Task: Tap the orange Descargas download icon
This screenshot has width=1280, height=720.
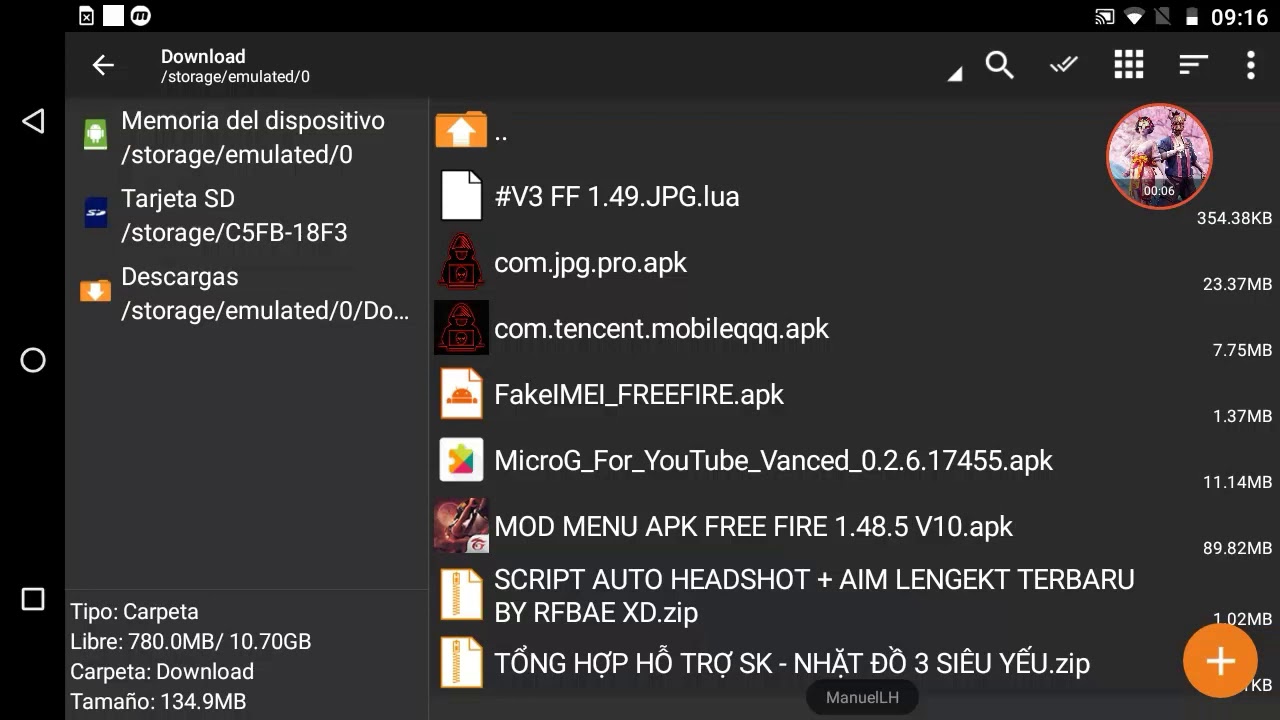Action: click(x=95, y=290)
